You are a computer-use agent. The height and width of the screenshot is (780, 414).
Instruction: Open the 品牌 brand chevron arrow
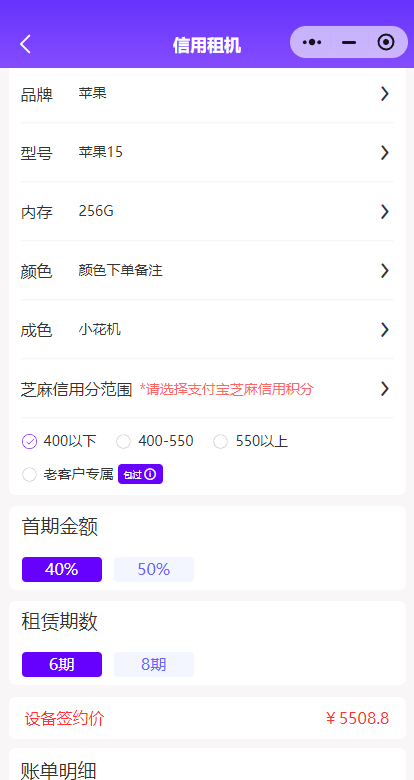click(384, 94)
